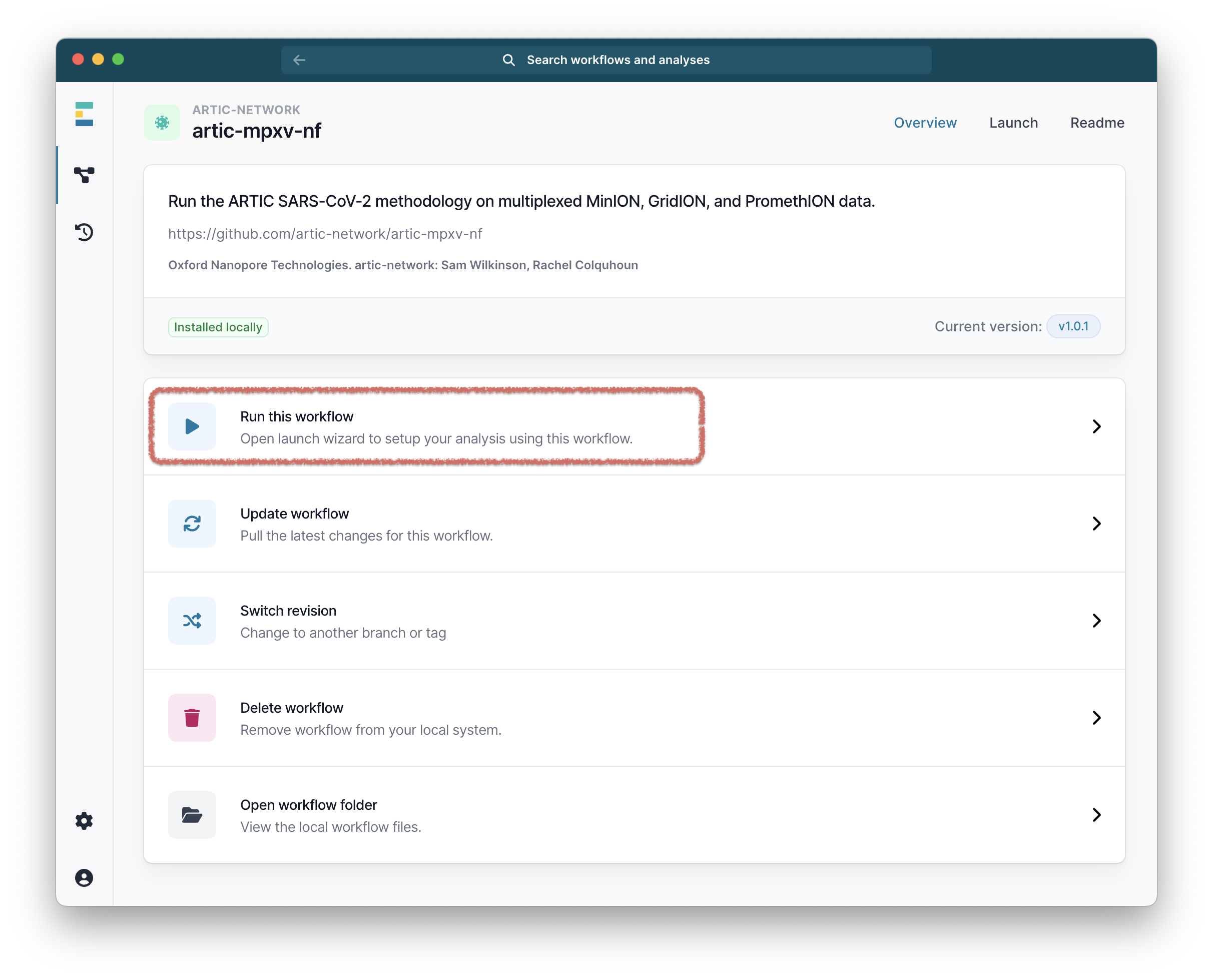Expand chevron on Open workflow folder row

[x=1096, y=815]
